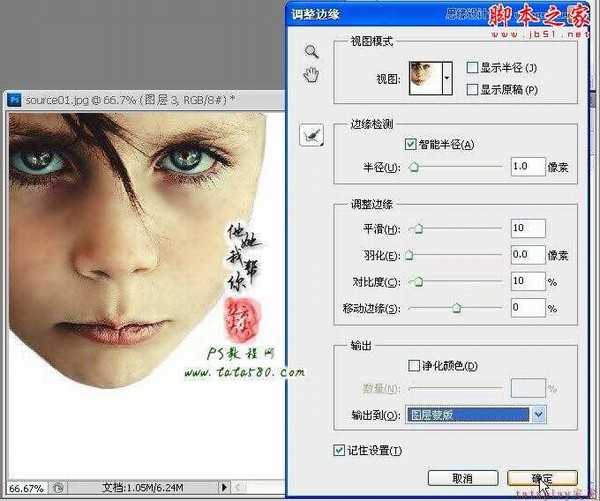Click the 移动边缘 value field showing 0

(528, 308)
